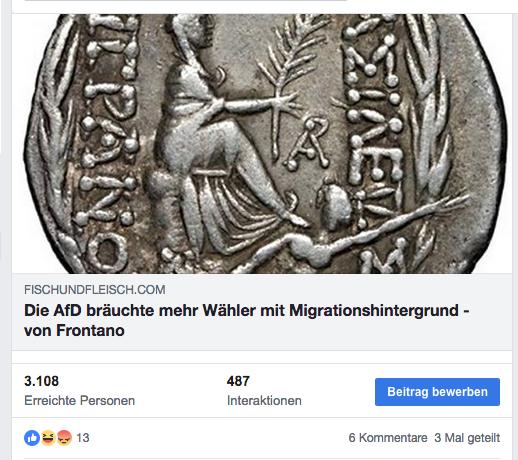518x460 pixels.
Task: Click the Erreichte Personen label
Action: point(79,401)
